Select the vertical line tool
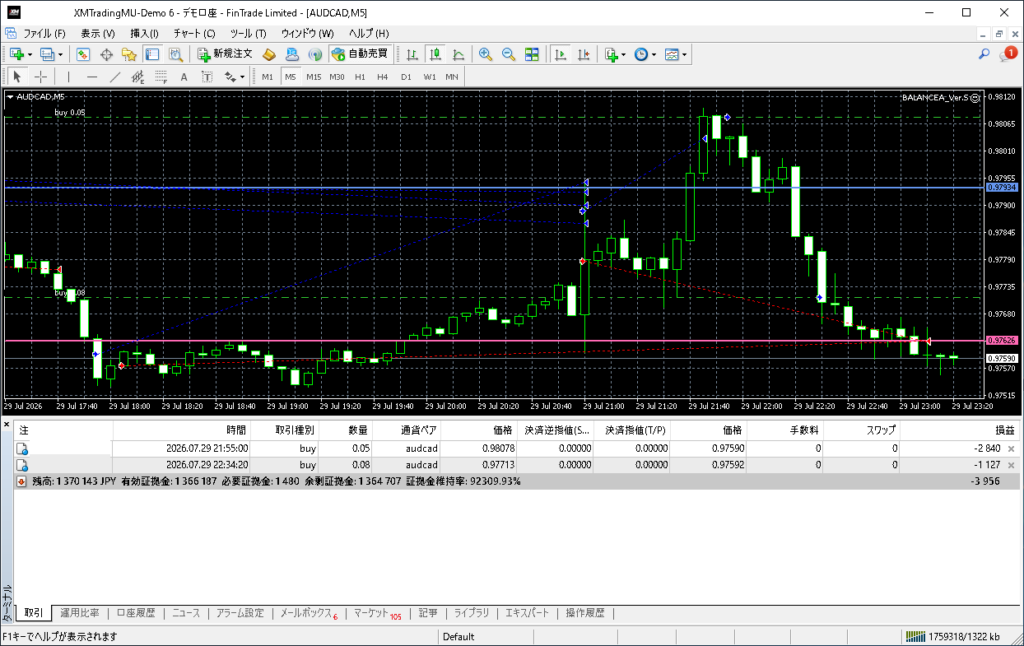 click(x=69, y=77)
